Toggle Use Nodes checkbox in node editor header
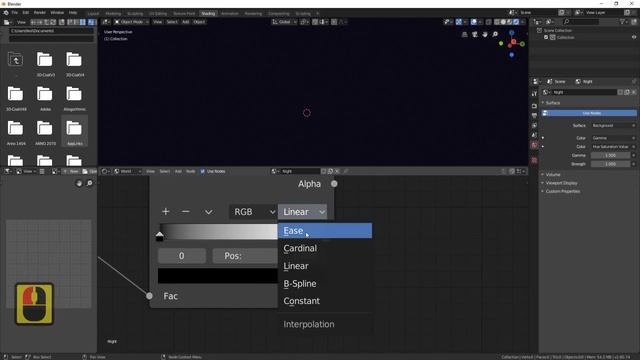 click(x=203, y=171)
